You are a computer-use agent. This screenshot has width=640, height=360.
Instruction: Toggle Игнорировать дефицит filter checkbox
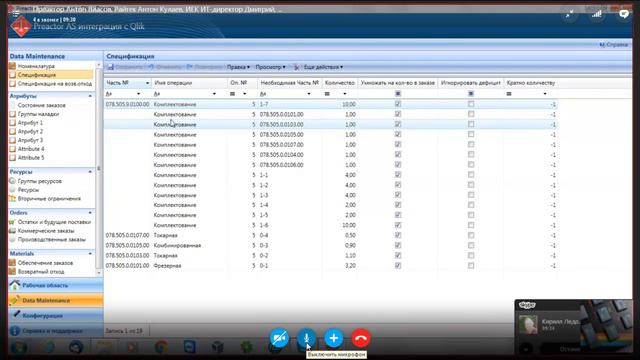click(471, 93)
